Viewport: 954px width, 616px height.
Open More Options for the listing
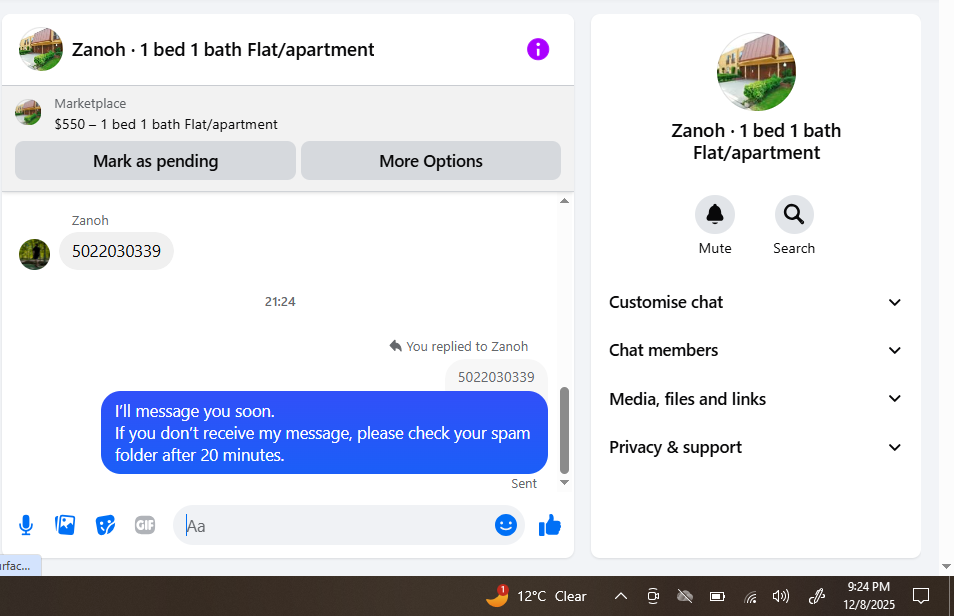(431, 161)
